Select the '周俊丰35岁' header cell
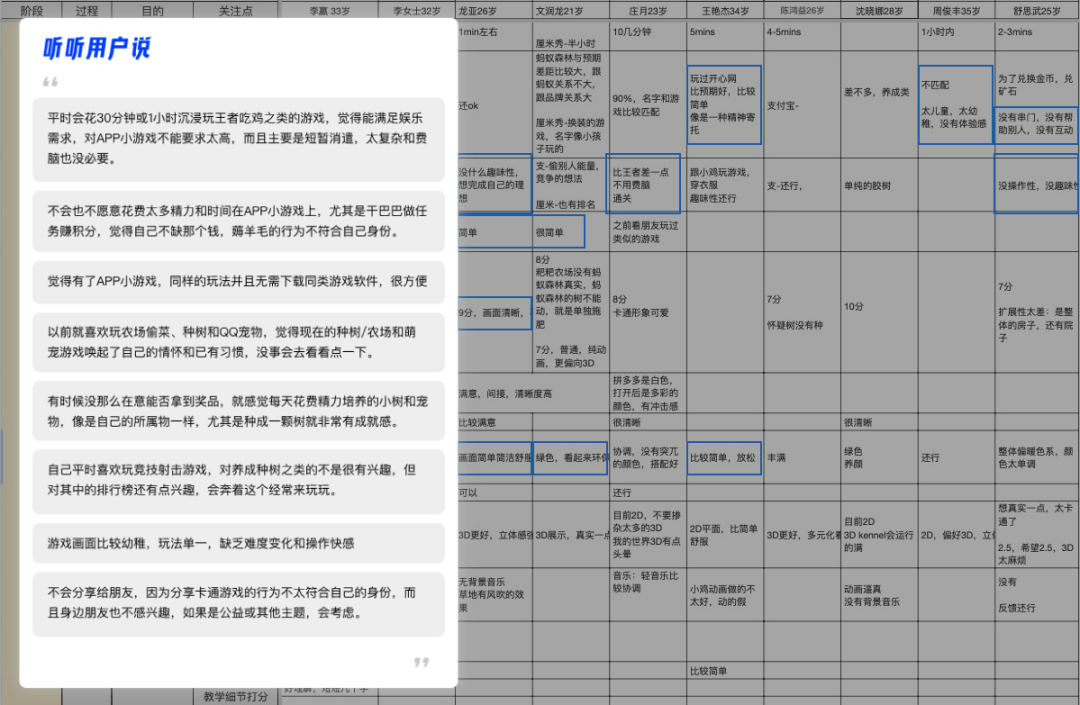Image resolution: width=1080 pixels, height=705 pixels. coord(957,10)
